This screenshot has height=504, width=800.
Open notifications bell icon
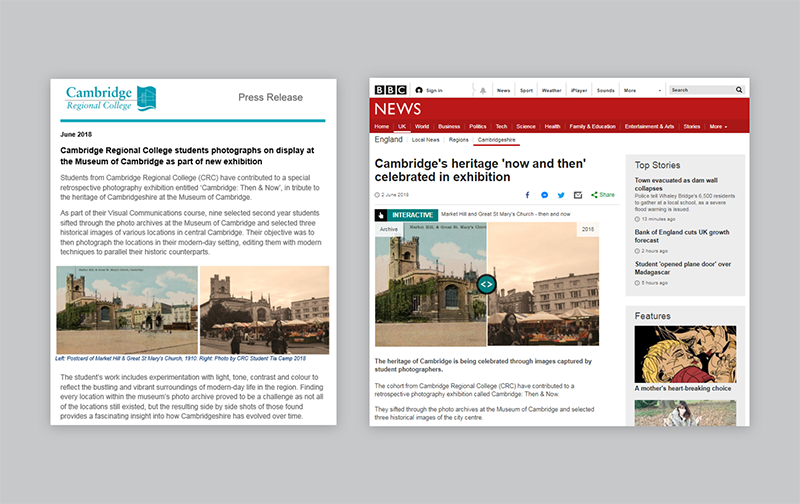483,90
